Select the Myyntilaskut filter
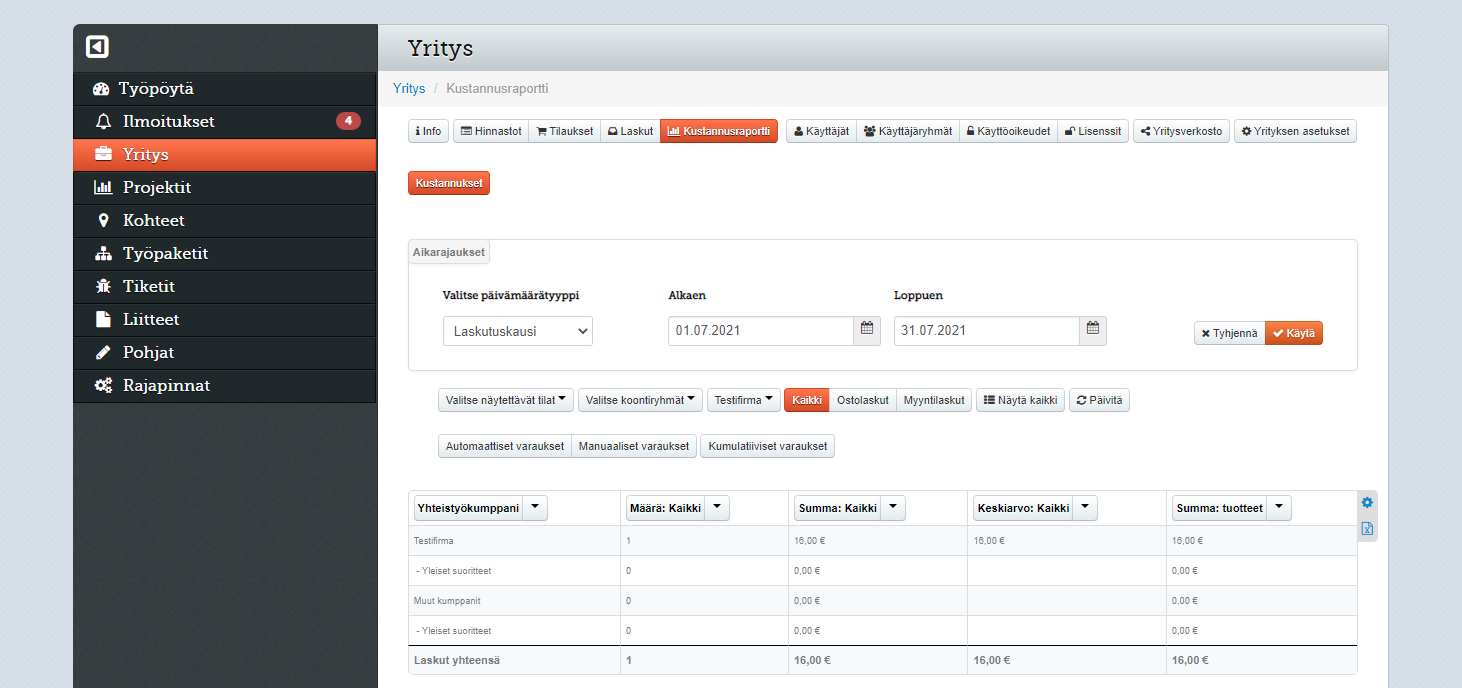This screenshot has width=1462, height=688. click(934, 400)
